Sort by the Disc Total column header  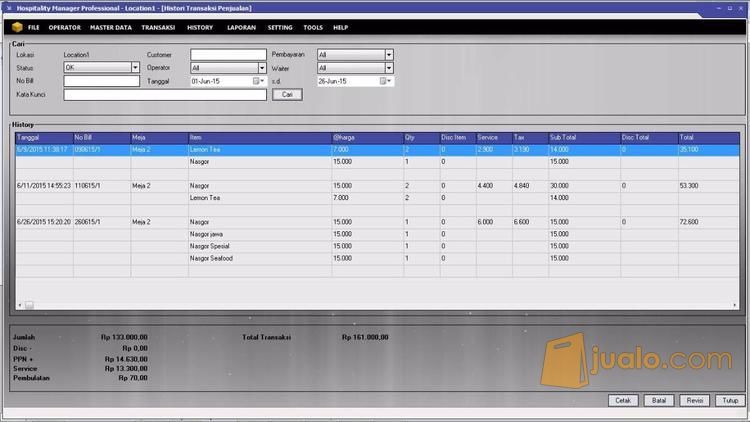click(x=649, y=138)
